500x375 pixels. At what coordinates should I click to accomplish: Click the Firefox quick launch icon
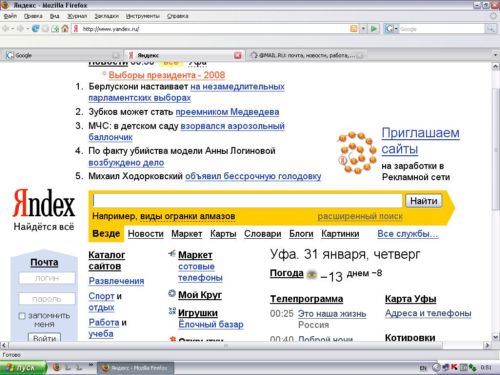coord(57,367)
